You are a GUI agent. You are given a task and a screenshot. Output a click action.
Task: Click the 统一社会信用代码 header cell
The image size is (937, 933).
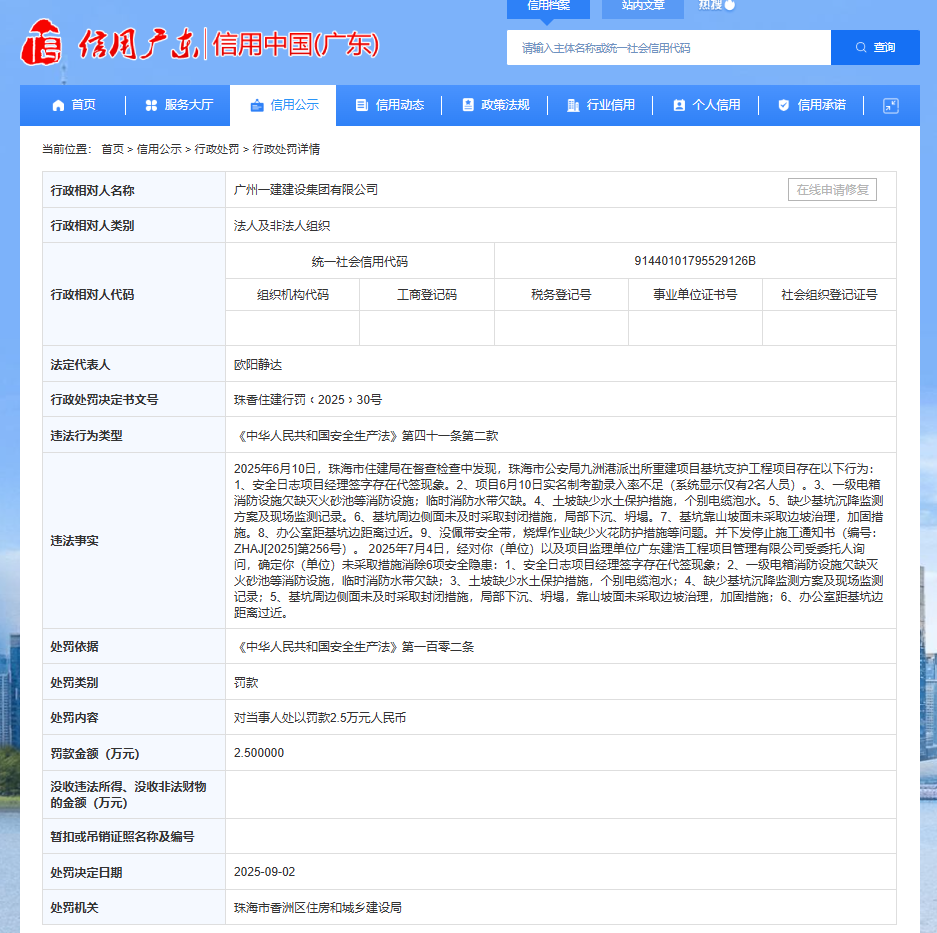pyautogui.click(x=360, y=262)
